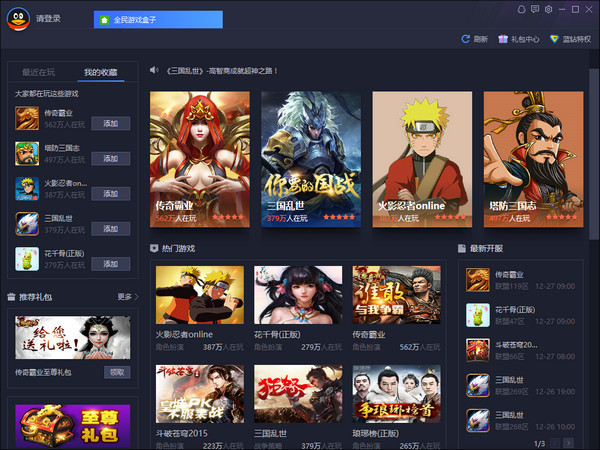Viewport: 600px width, 450px height.
Task: Open the feedback message icon in title bar
Action: (535, 9)
